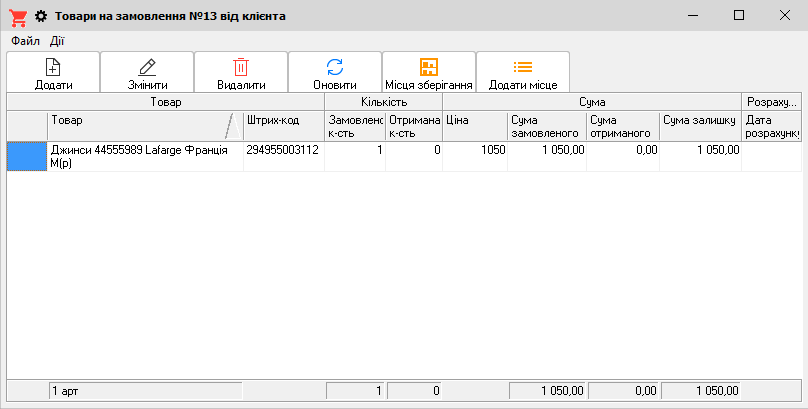
Task: Click the red Видалити trash icon
Action: tap(241, 68)
